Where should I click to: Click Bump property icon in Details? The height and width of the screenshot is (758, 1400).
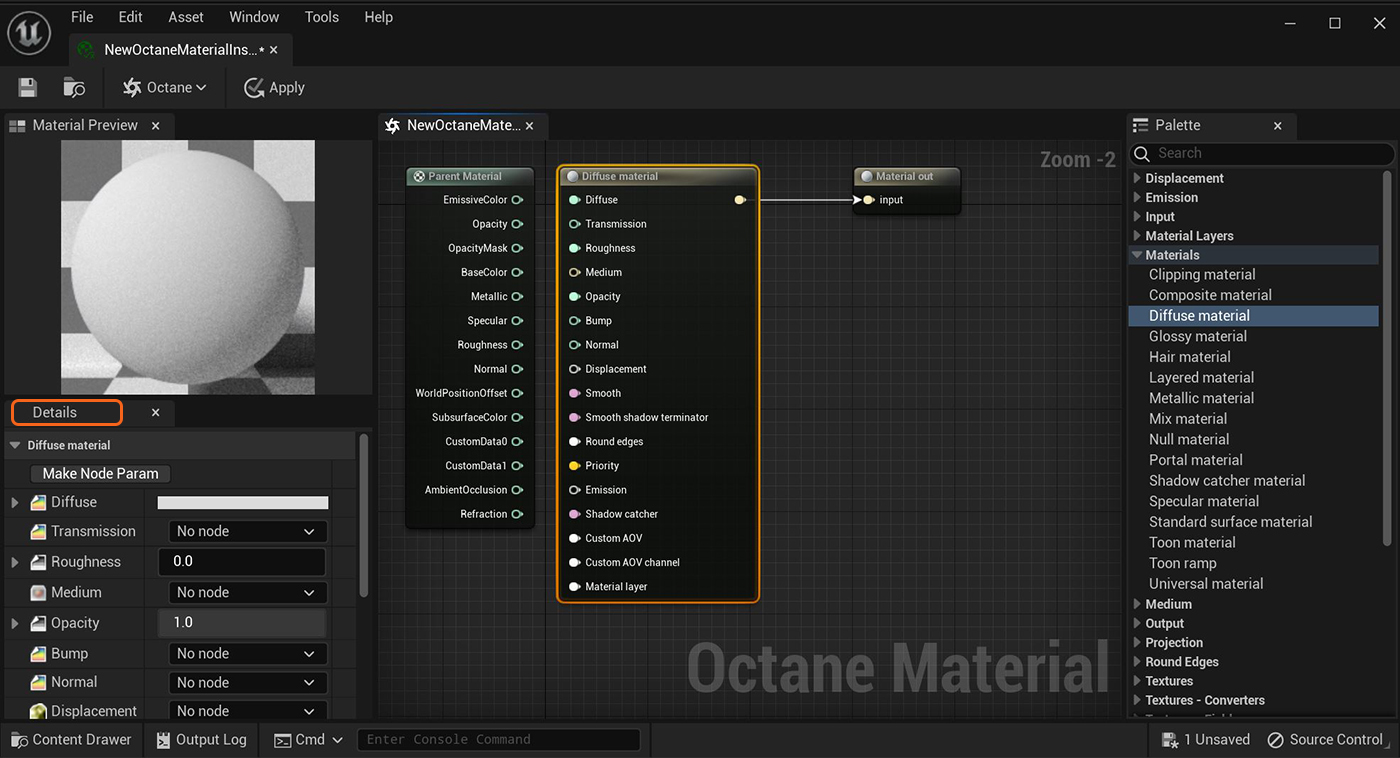(39, 653)
